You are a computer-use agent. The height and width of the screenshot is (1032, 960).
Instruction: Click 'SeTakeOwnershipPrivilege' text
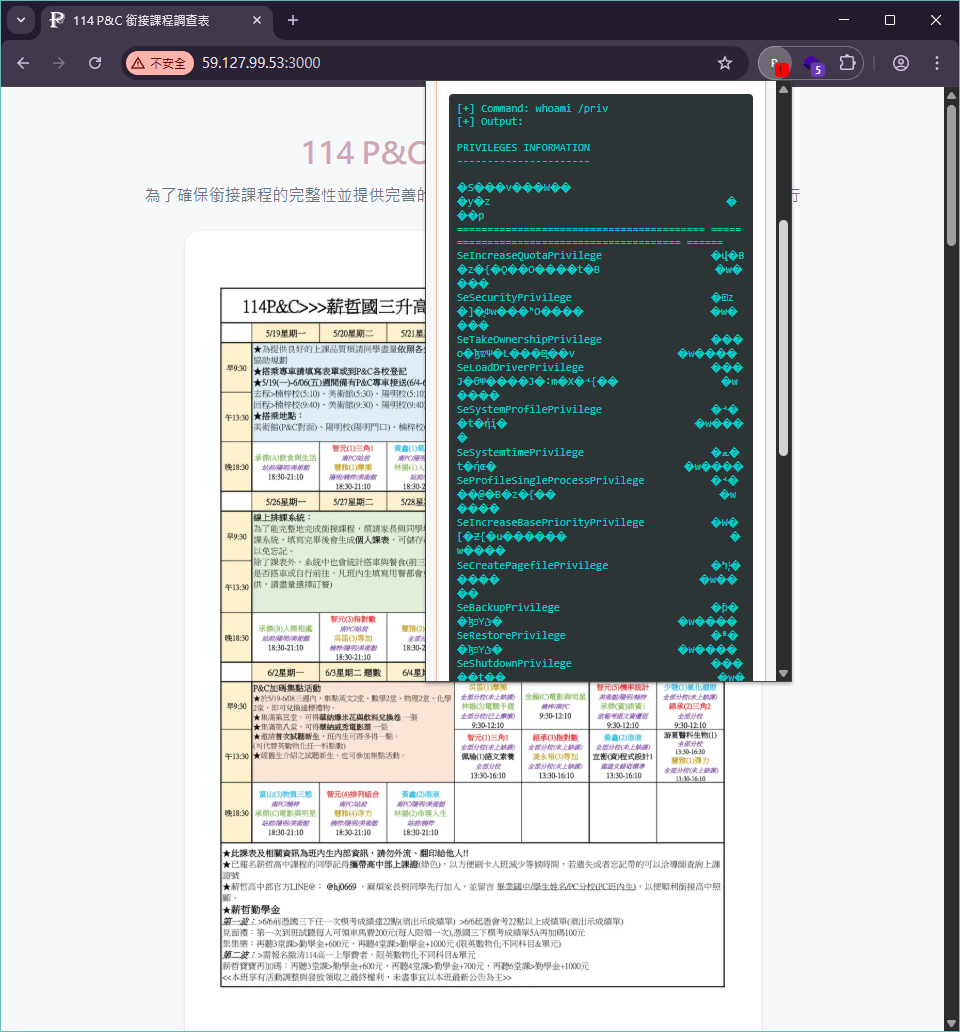pyautogui.click(x=529, y=340)
